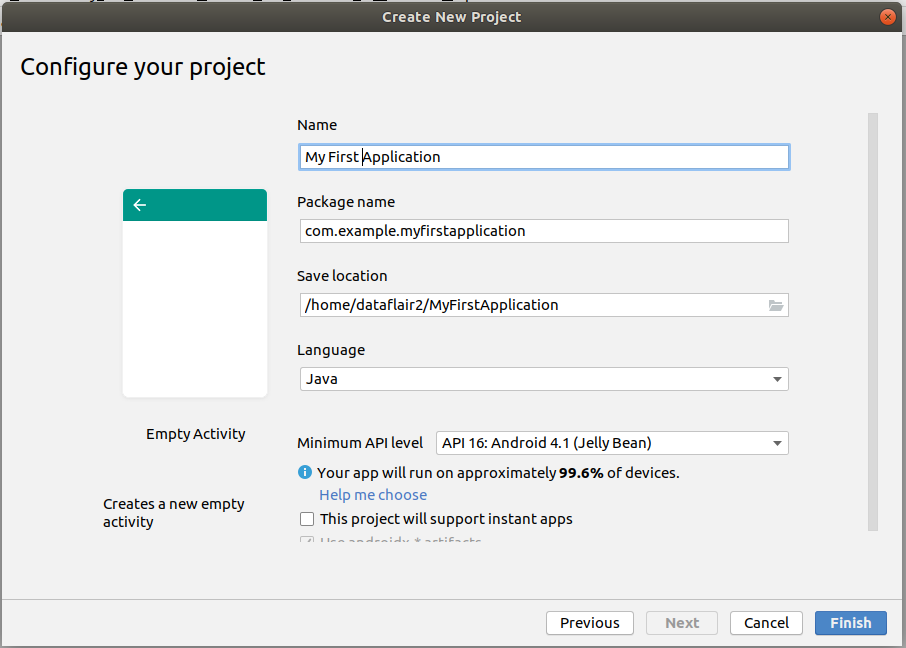The height and width of the screenshot is (648, 906).
Task: Click the vertical scrollbar on the right
Action: (873, 320)
